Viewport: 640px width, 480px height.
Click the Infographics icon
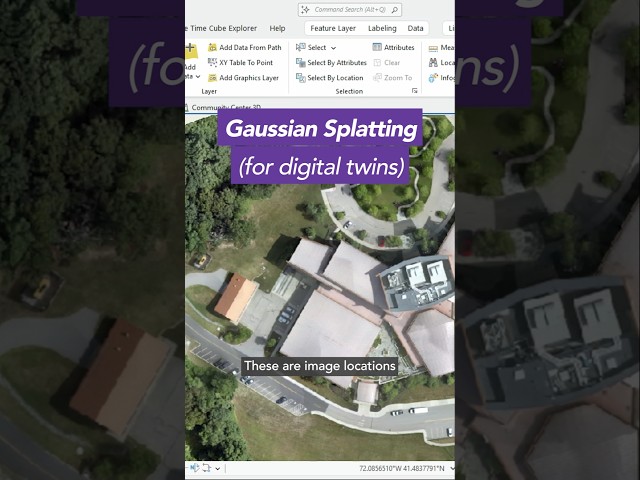pos(433,78)
